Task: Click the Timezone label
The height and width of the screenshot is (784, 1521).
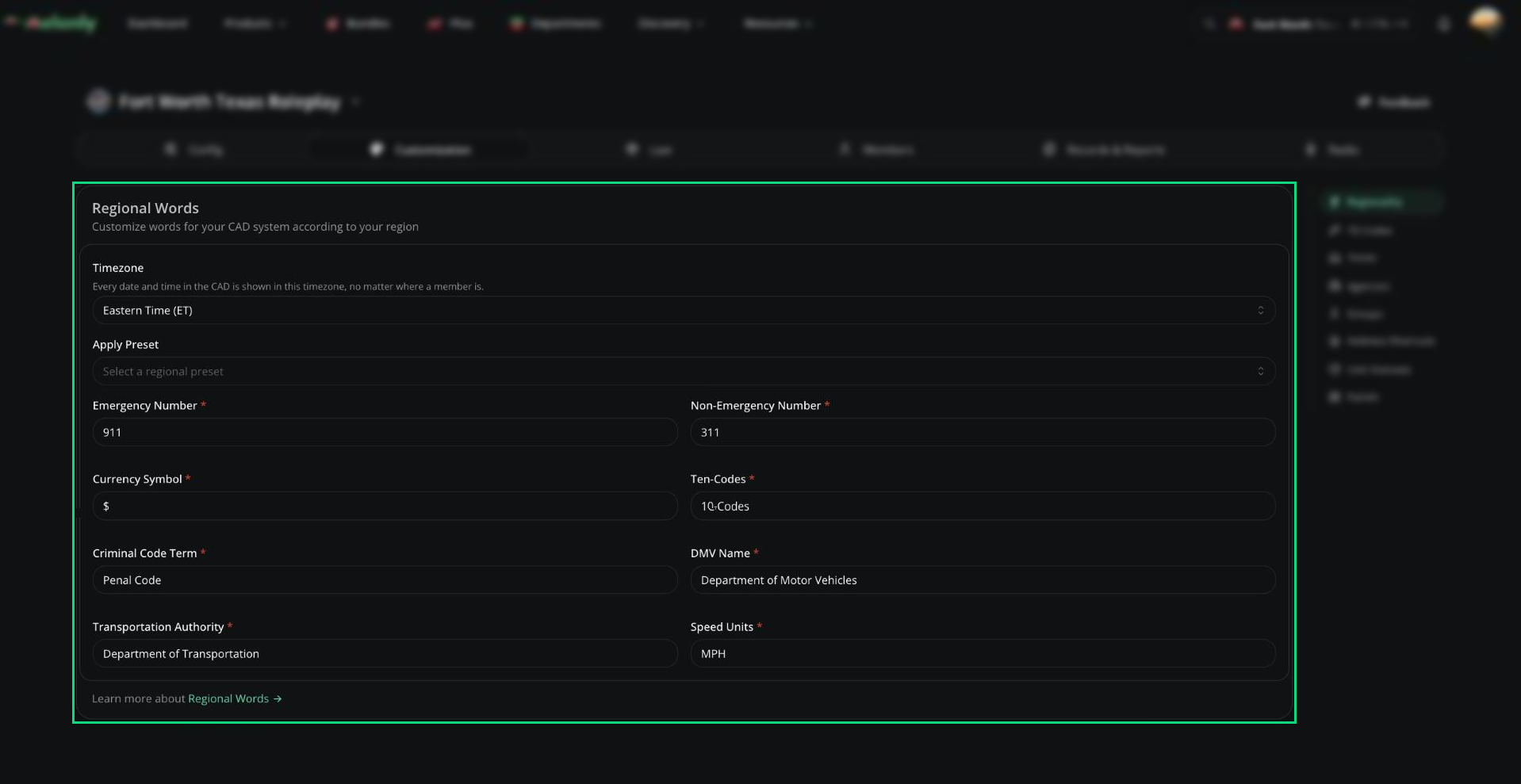Action: click(118, 268)
